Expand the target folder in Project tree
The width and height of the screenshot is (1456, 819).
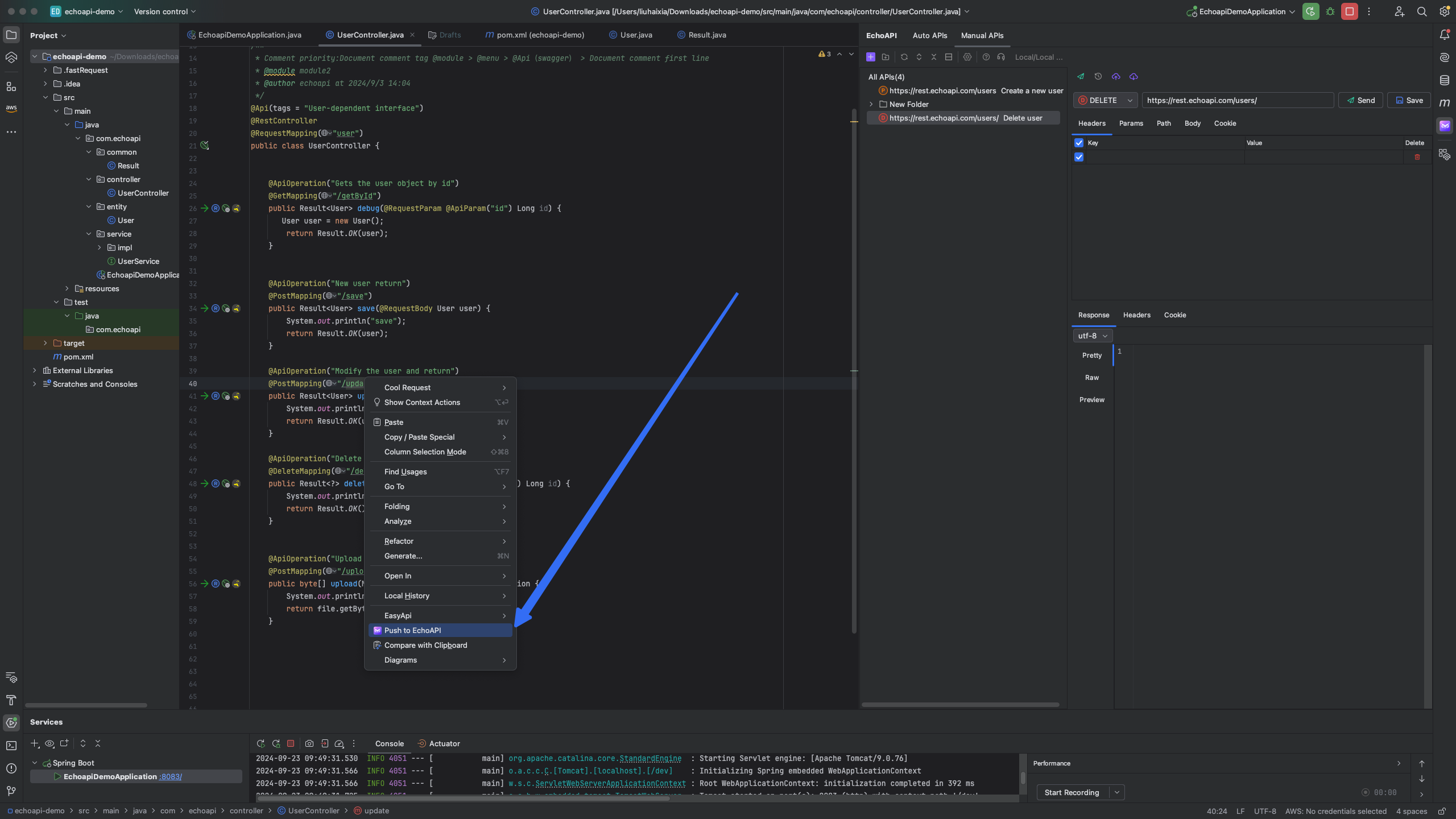click(45, 343)
